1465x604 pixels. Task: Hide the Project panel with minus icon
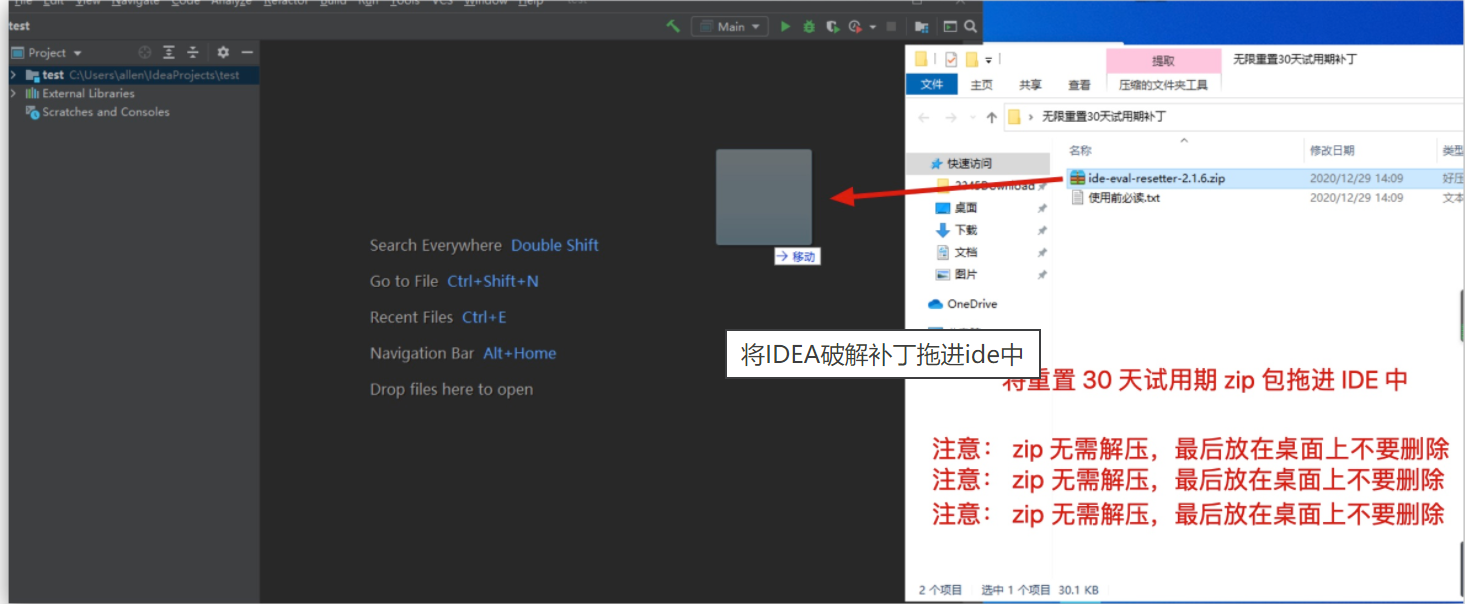coord(247,52)
